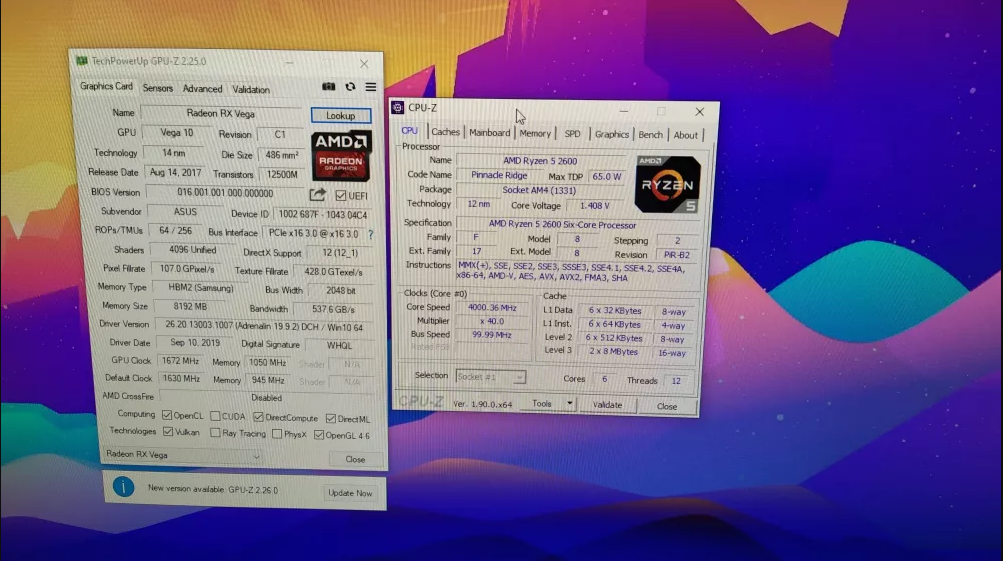This screenshot has width=1003, height=561.
Task: Open the CPU-Z Graphics tab
Action: coord(612,134)
